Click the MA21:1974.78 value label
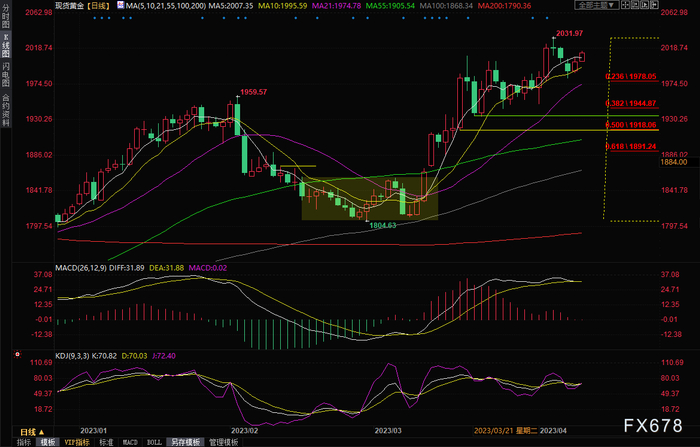The image size is (700, 447). pyautogui.click(x=337, y=6)
